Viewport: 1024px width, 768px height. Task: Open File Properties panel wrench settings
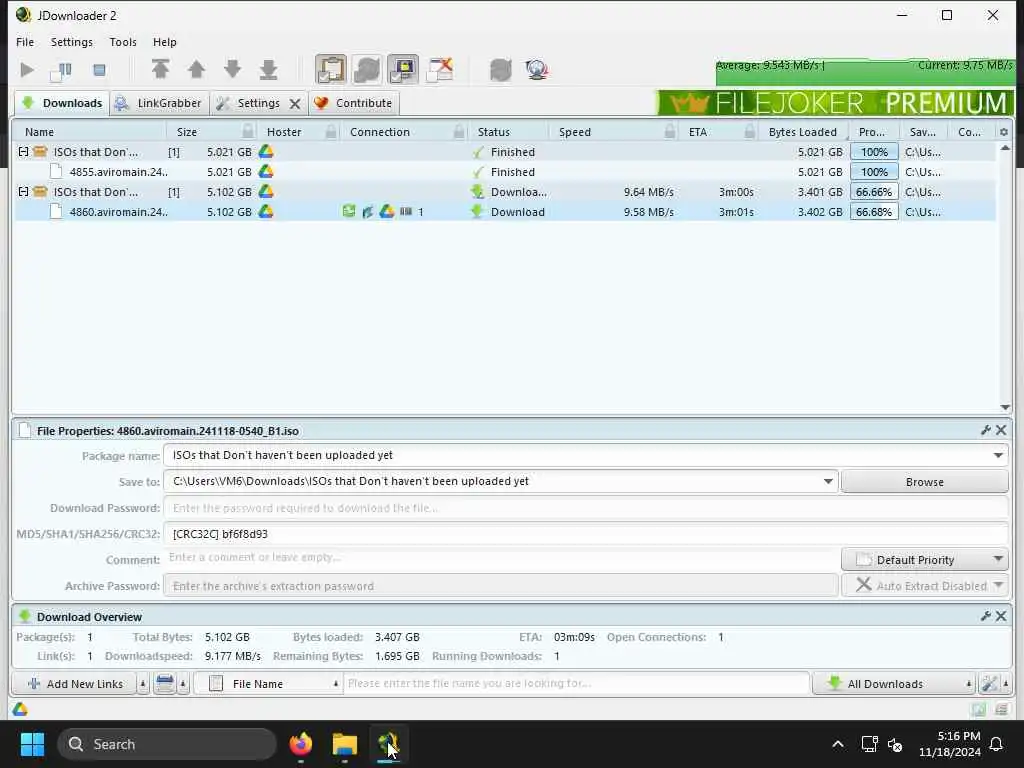point(985,430)
